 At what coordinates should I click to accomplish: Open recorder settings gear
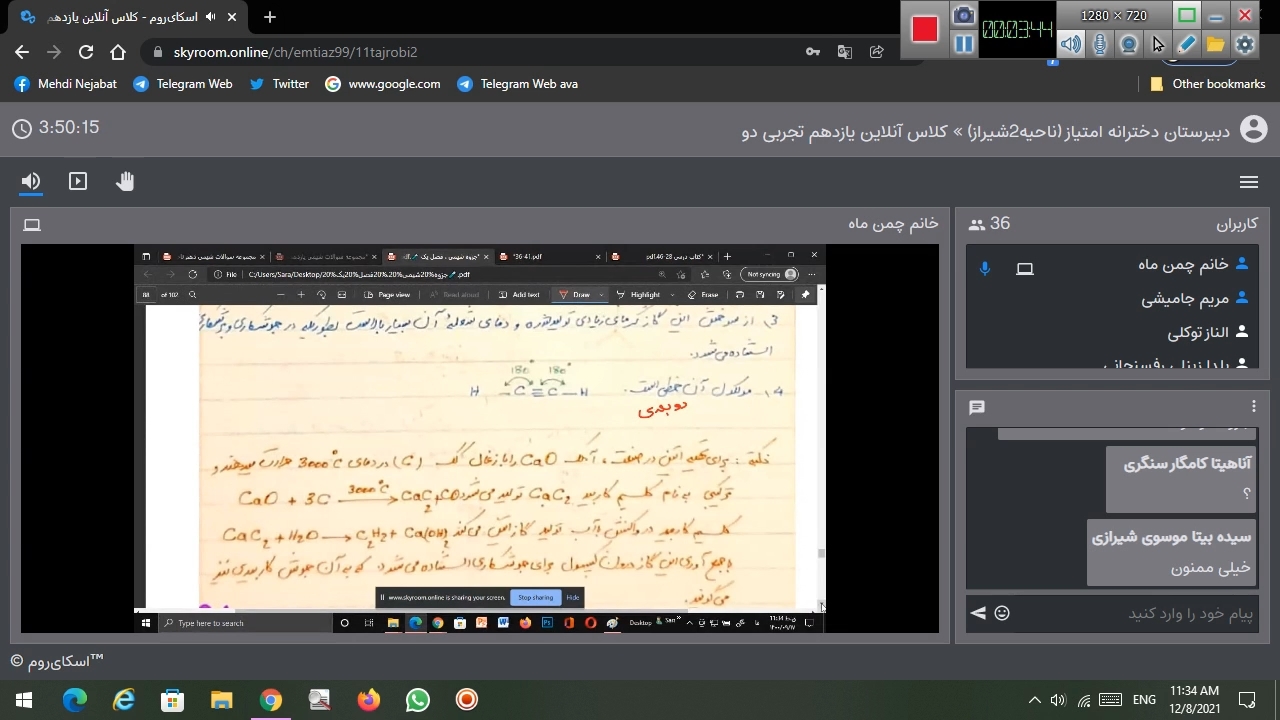click(x=1245, y=44)
